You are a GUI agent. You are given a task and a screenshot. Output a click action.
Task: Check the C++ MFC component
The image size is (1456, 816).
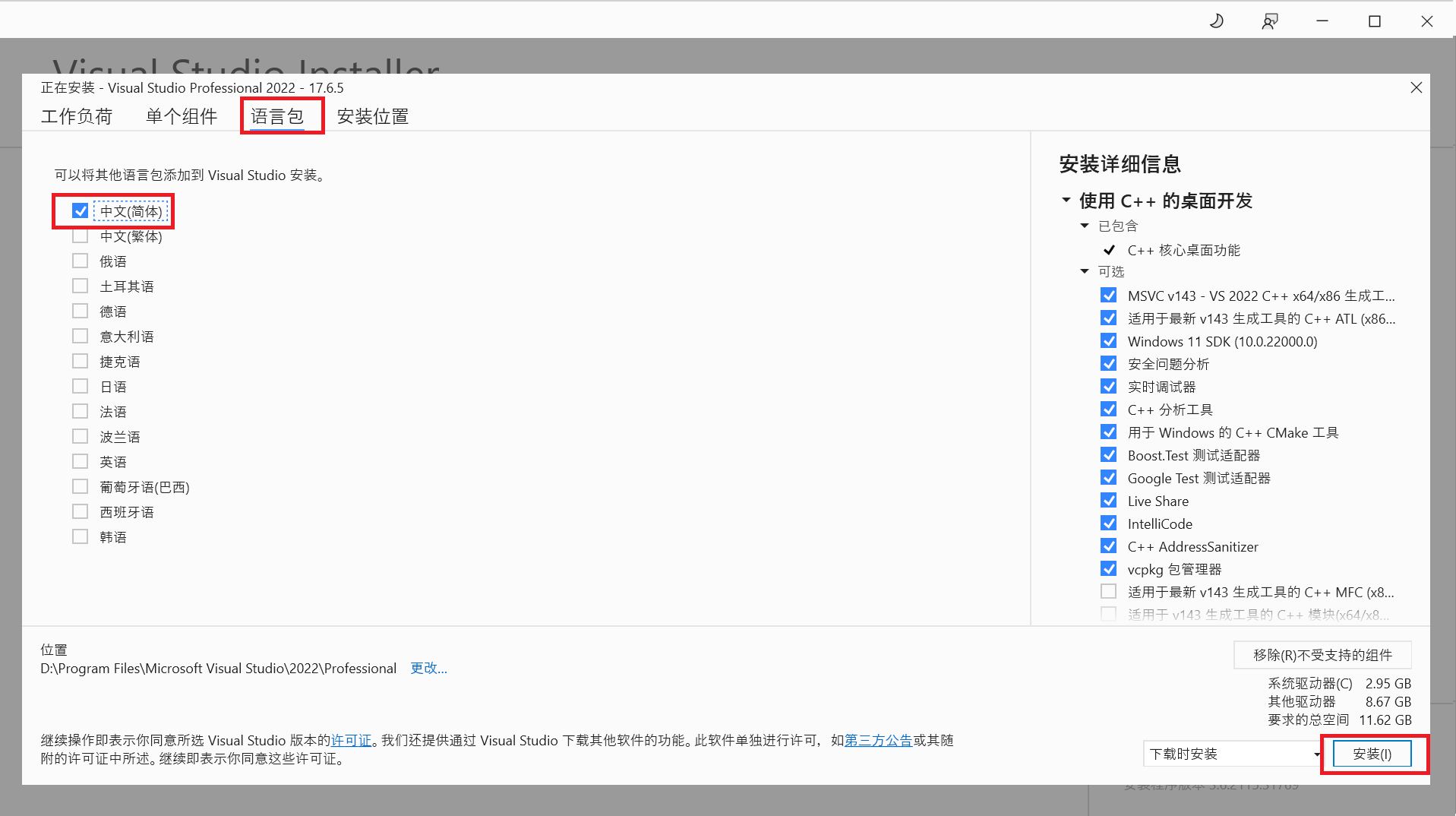pyautogui.click(x=1109, y=592)
